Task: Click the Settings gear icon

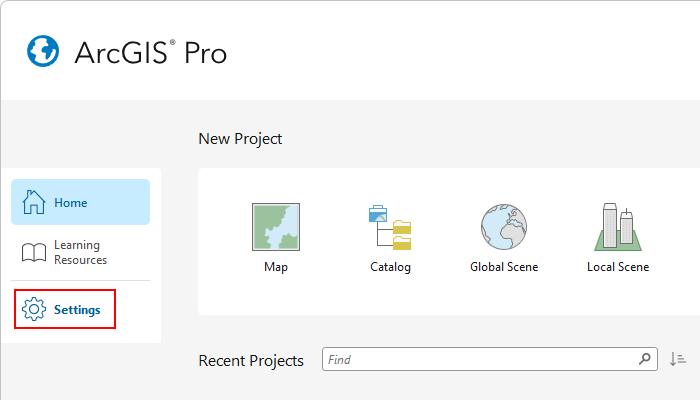Action: click(x=34, y=309)
